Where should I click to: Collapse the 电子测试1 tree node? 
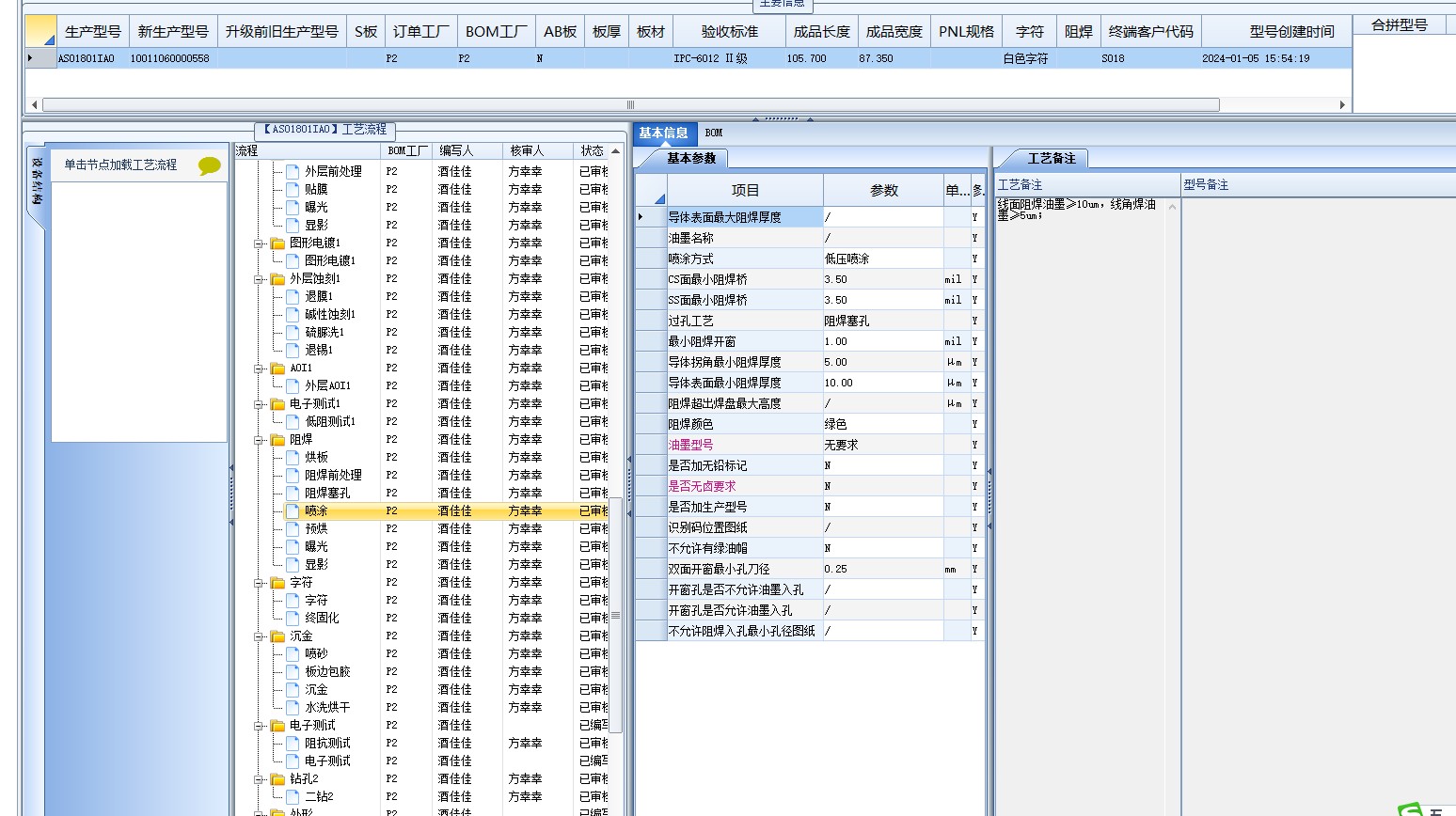[x=259, y=403]
